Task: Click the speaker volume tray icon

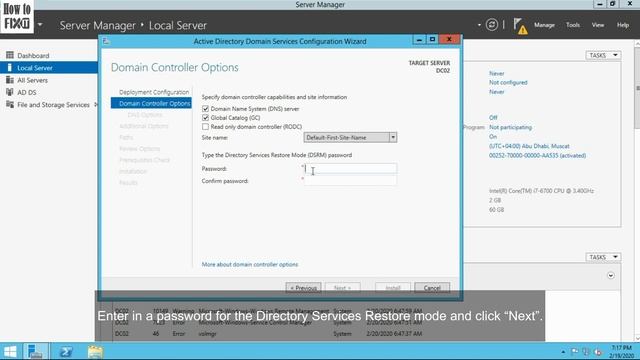Action: pyautogui.click(x=598, y=351)
